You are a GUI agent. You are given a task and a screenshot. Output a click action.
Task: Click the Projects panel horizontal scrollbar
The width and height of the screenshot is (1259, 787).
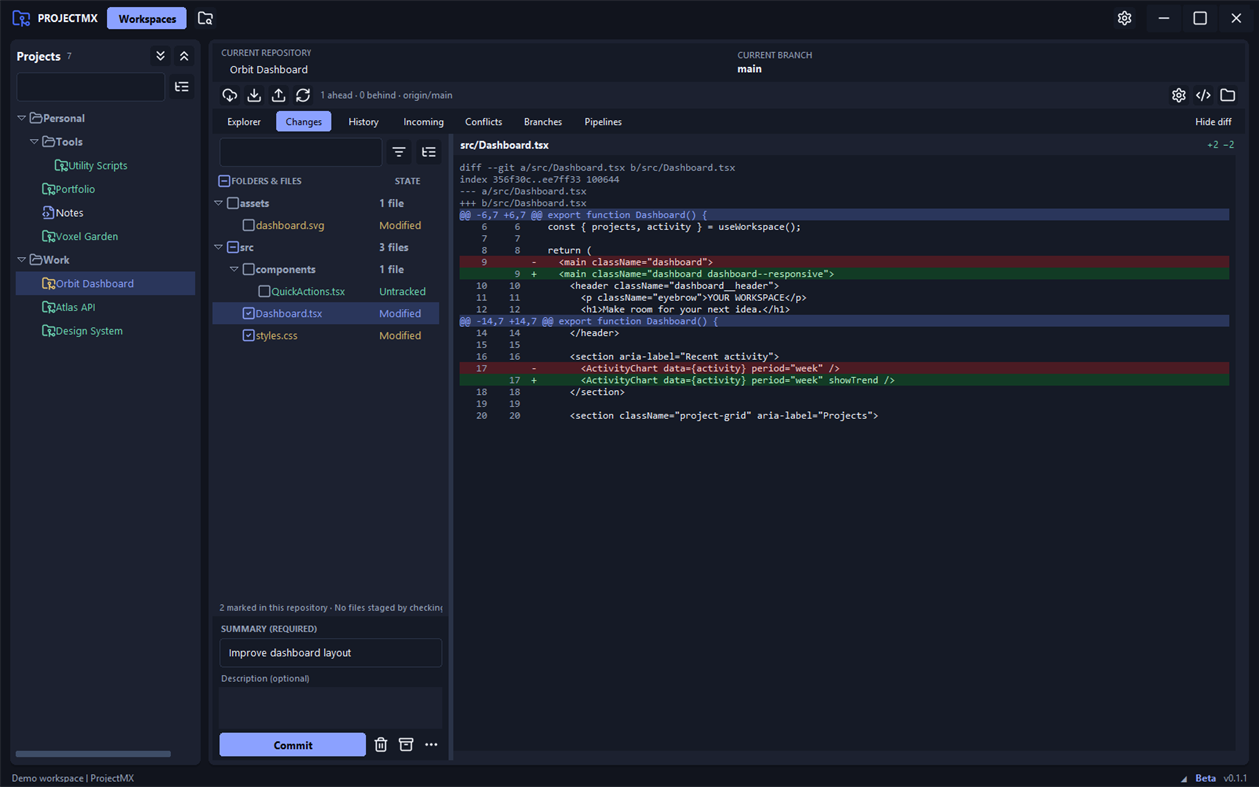point(93,754)
